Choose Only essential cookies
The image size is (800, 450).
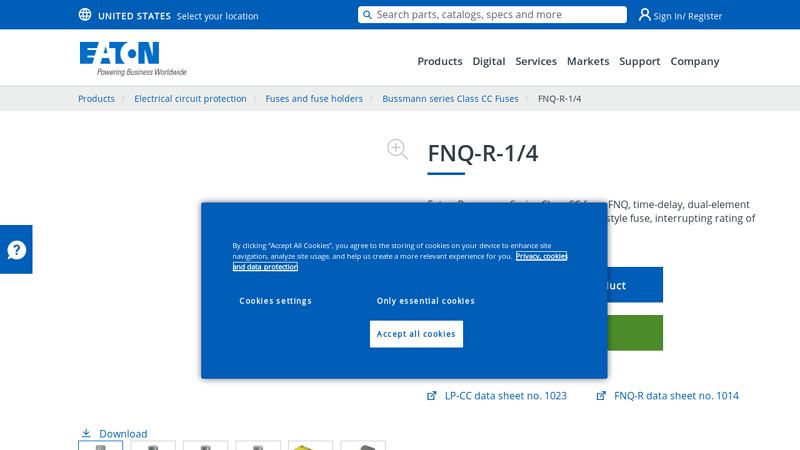(425, 301)
